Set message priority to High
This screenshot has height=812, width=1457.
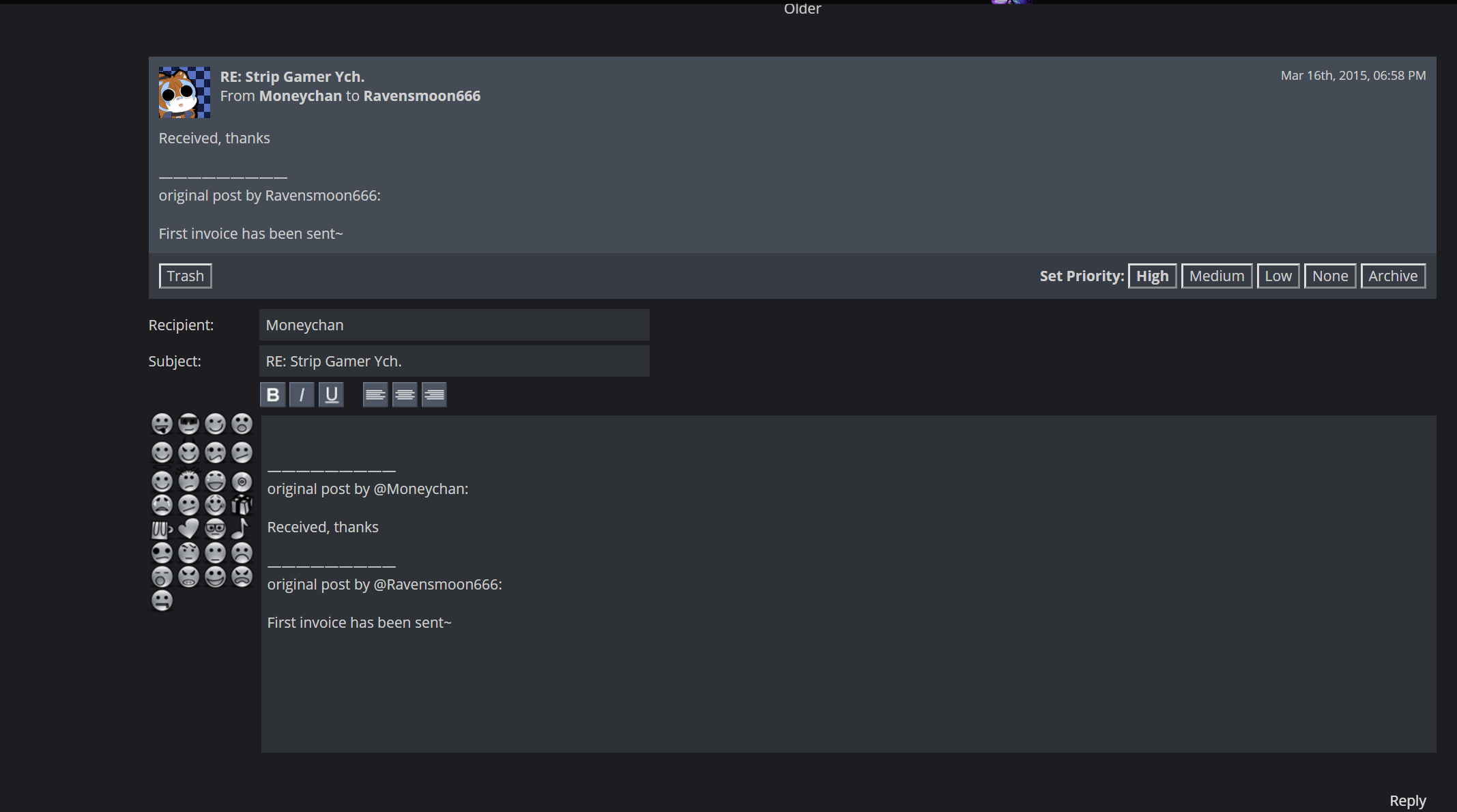pyautogui.click(x=1152, y=276)
